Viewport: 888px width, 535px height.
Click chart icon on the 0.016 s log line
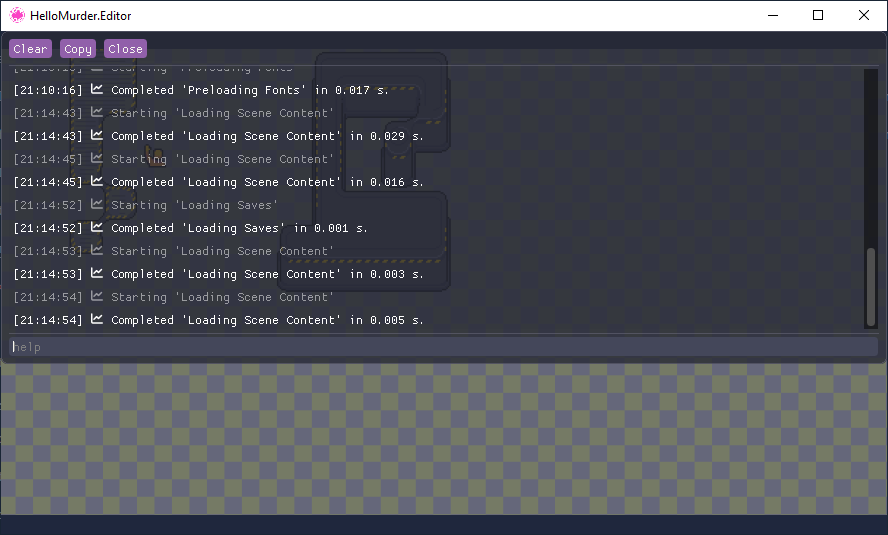(x=97, y=182)
